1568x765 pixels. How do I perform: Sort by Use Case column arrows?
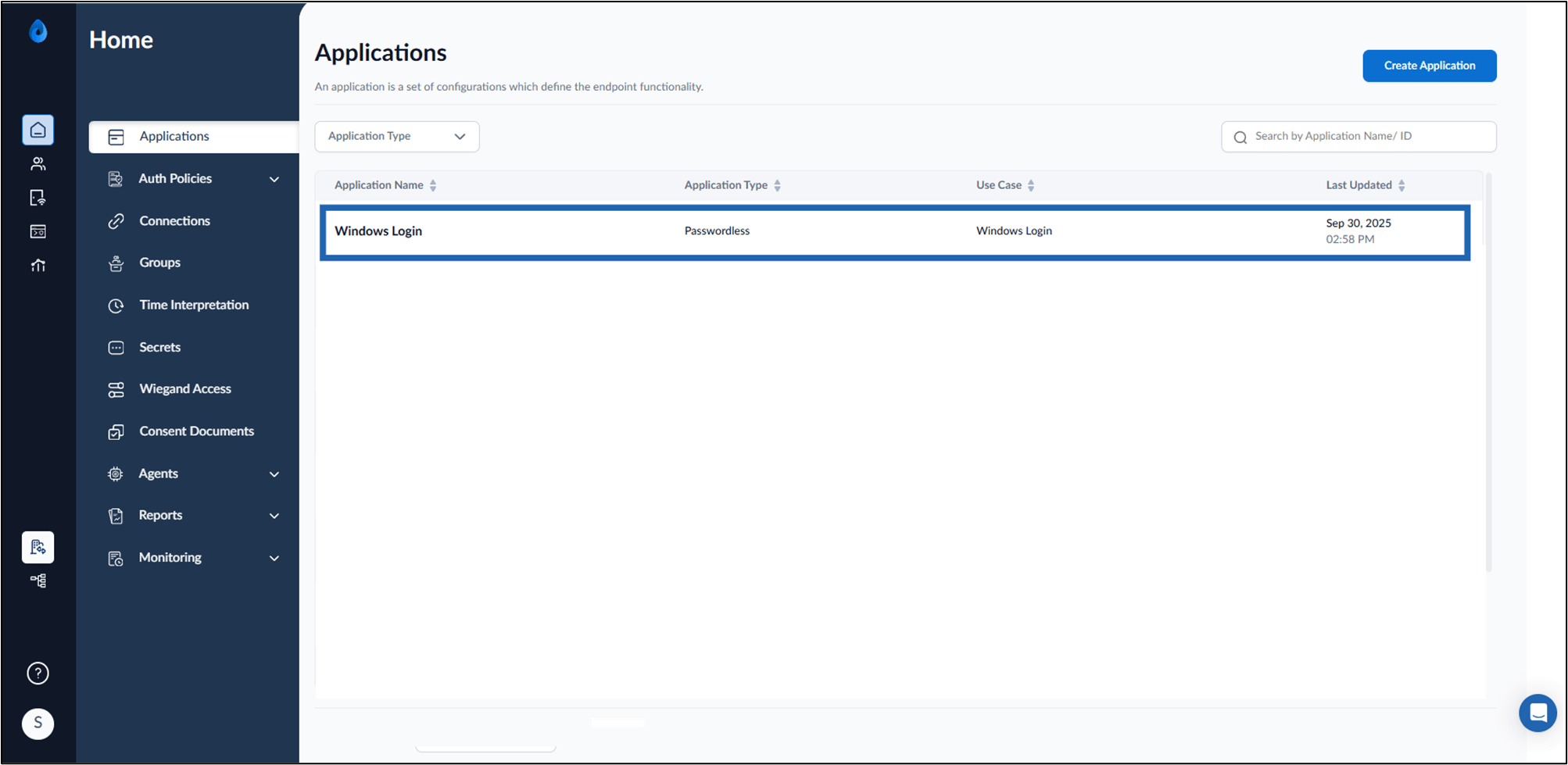coord(1031,185)
